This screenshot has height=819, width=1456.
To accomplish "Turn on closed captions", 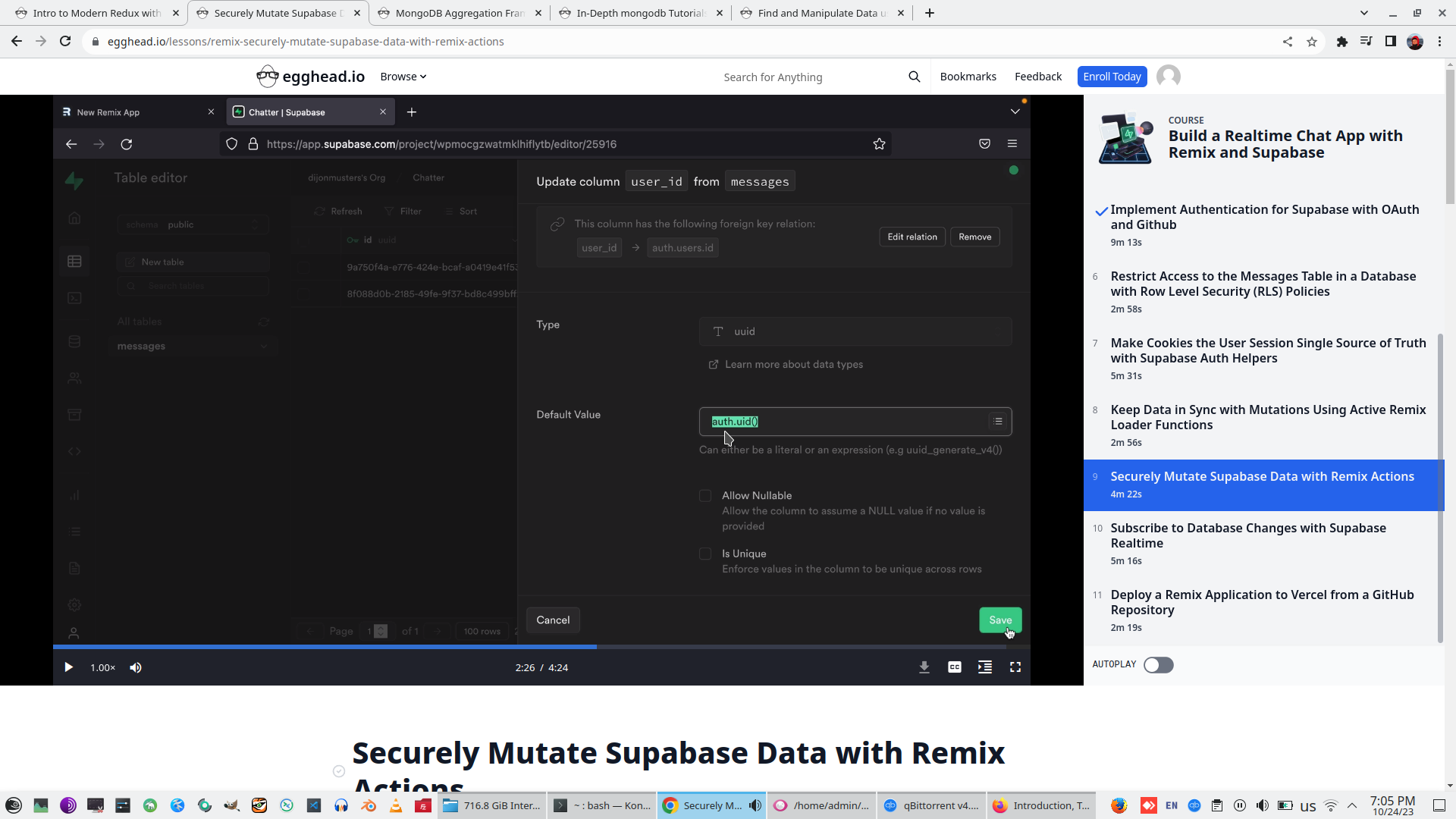I will coord(954,667).
